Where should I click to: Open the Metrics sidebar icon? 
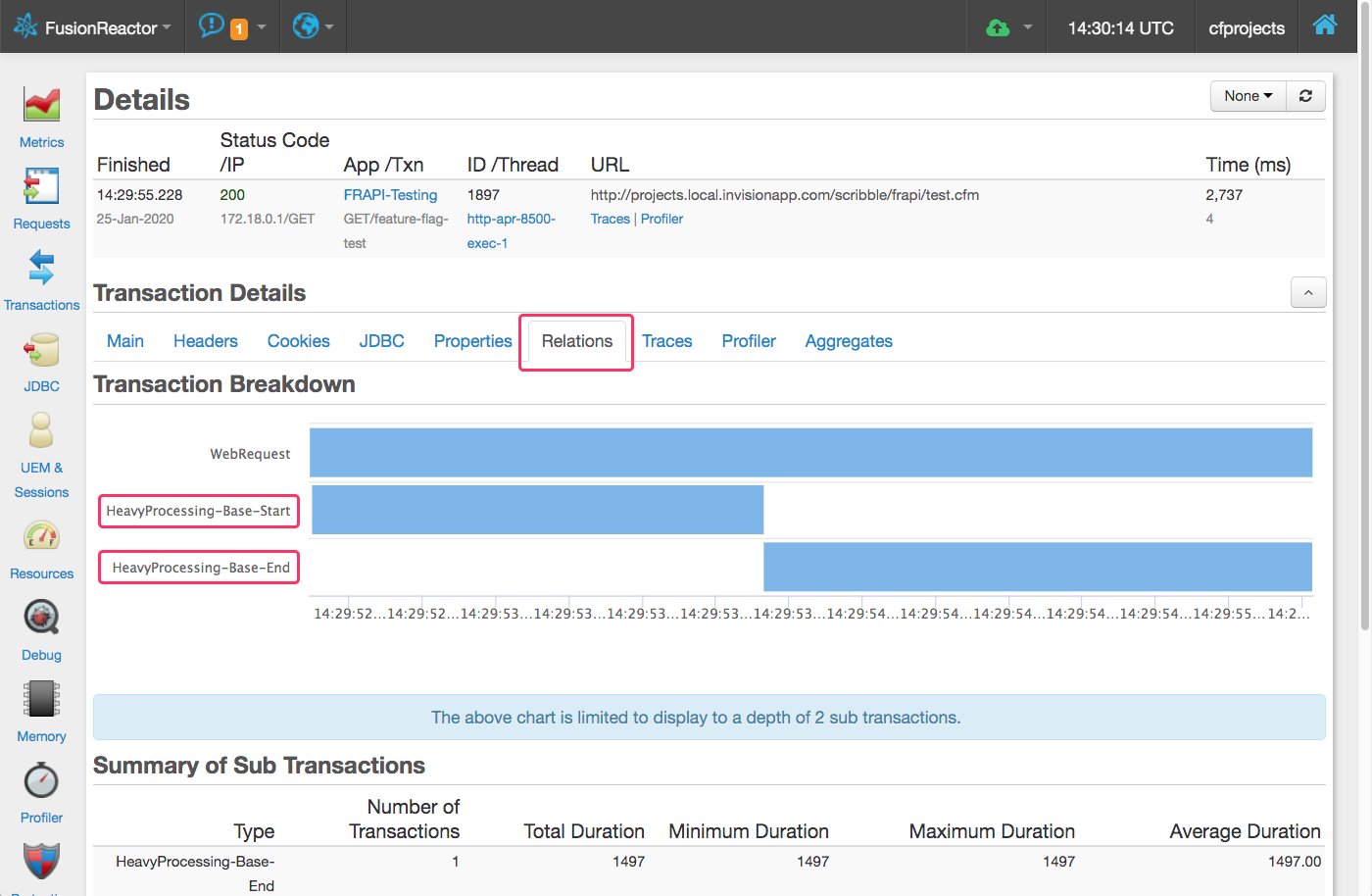coord(41,105)
